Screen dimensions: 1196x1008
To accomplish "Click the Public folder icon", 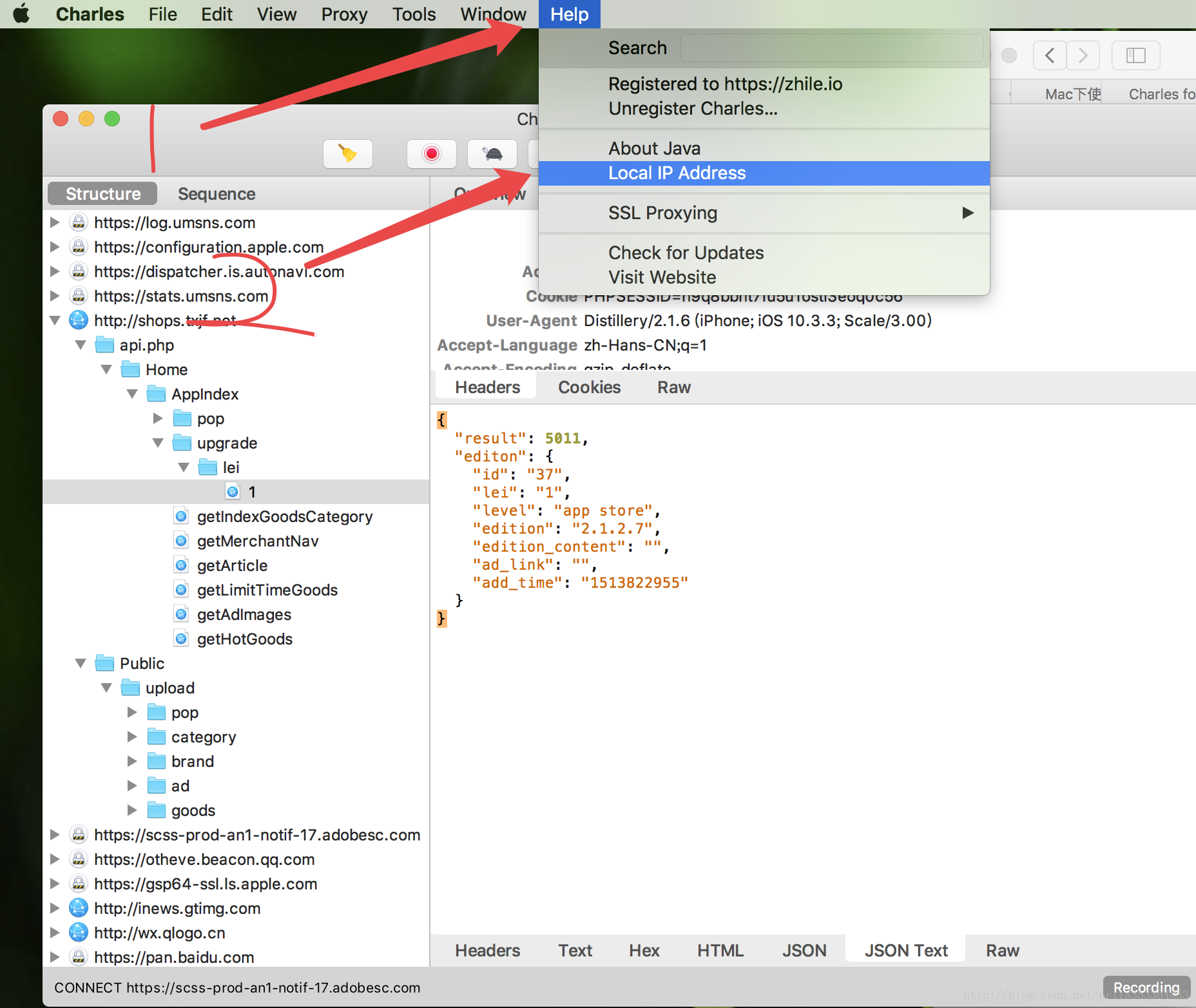I will pyautogui.click(x=104, y=663).
